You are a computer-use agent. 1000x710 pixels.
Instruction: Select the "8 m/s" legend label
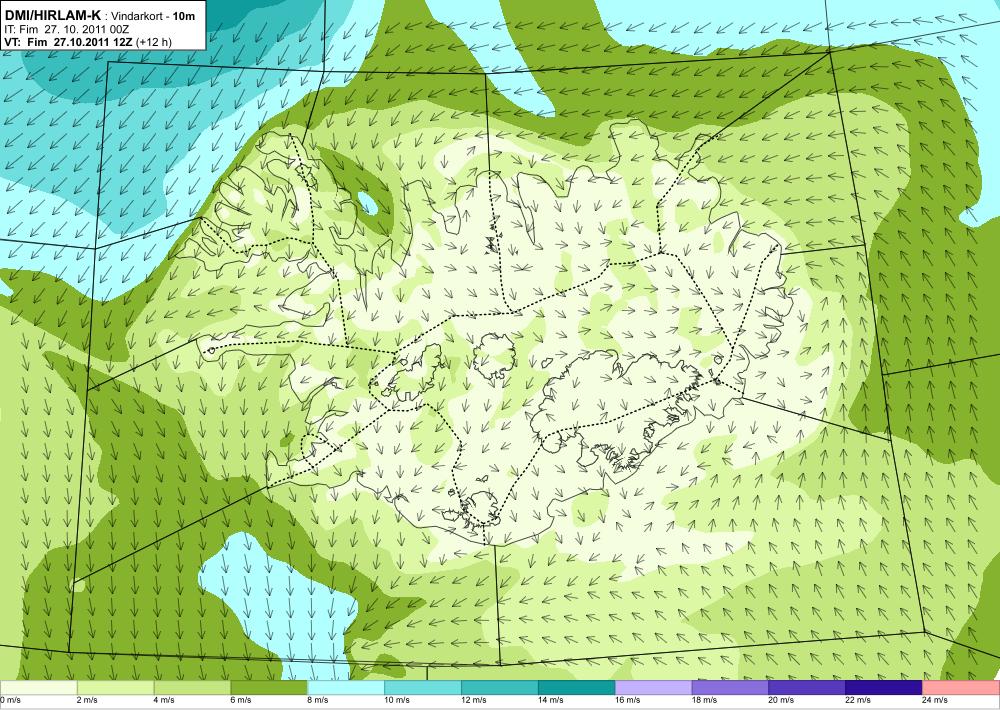point(318,700)
